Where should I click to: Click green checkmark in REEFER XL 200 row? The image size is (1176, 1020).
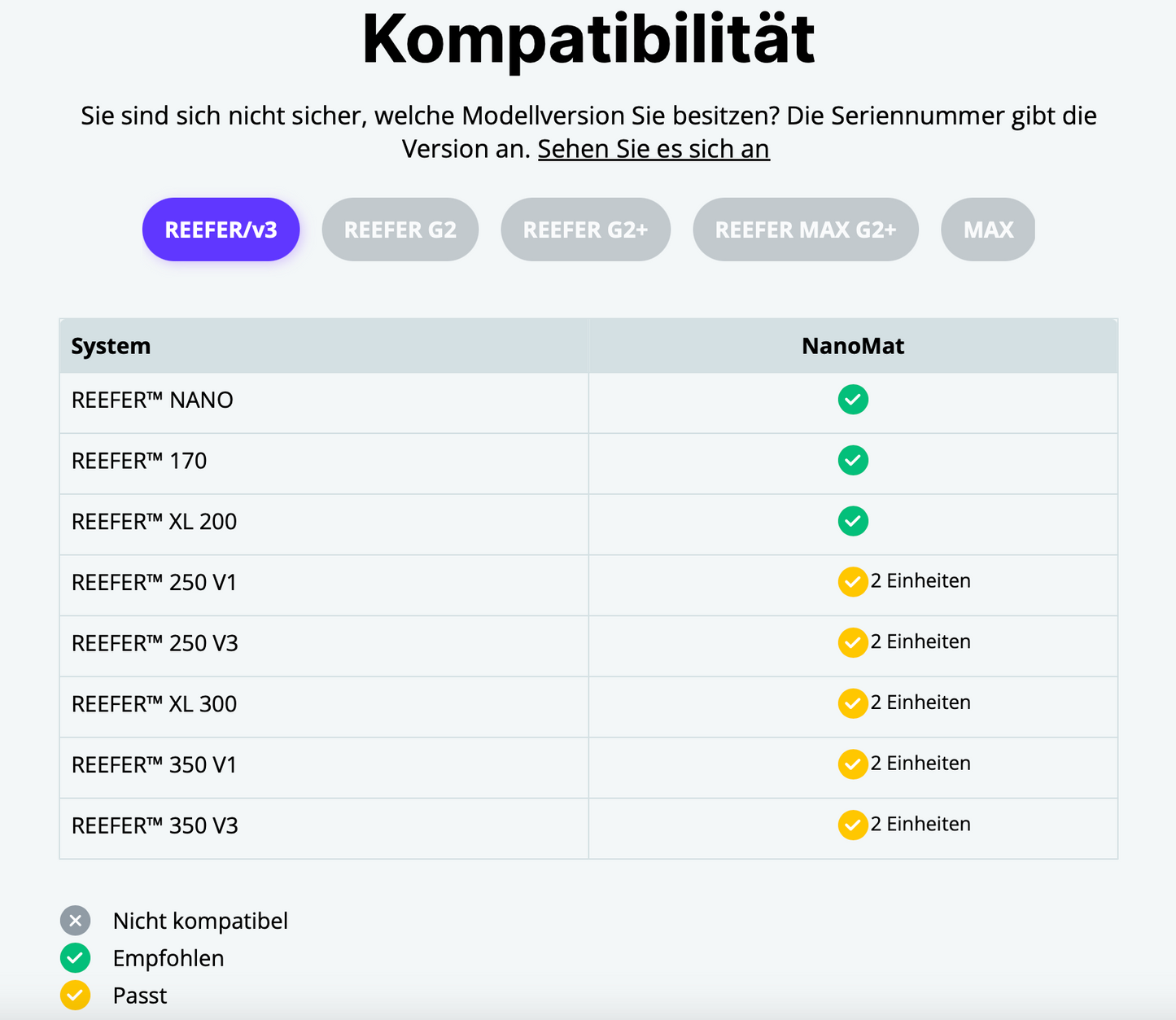pos(853,521)
